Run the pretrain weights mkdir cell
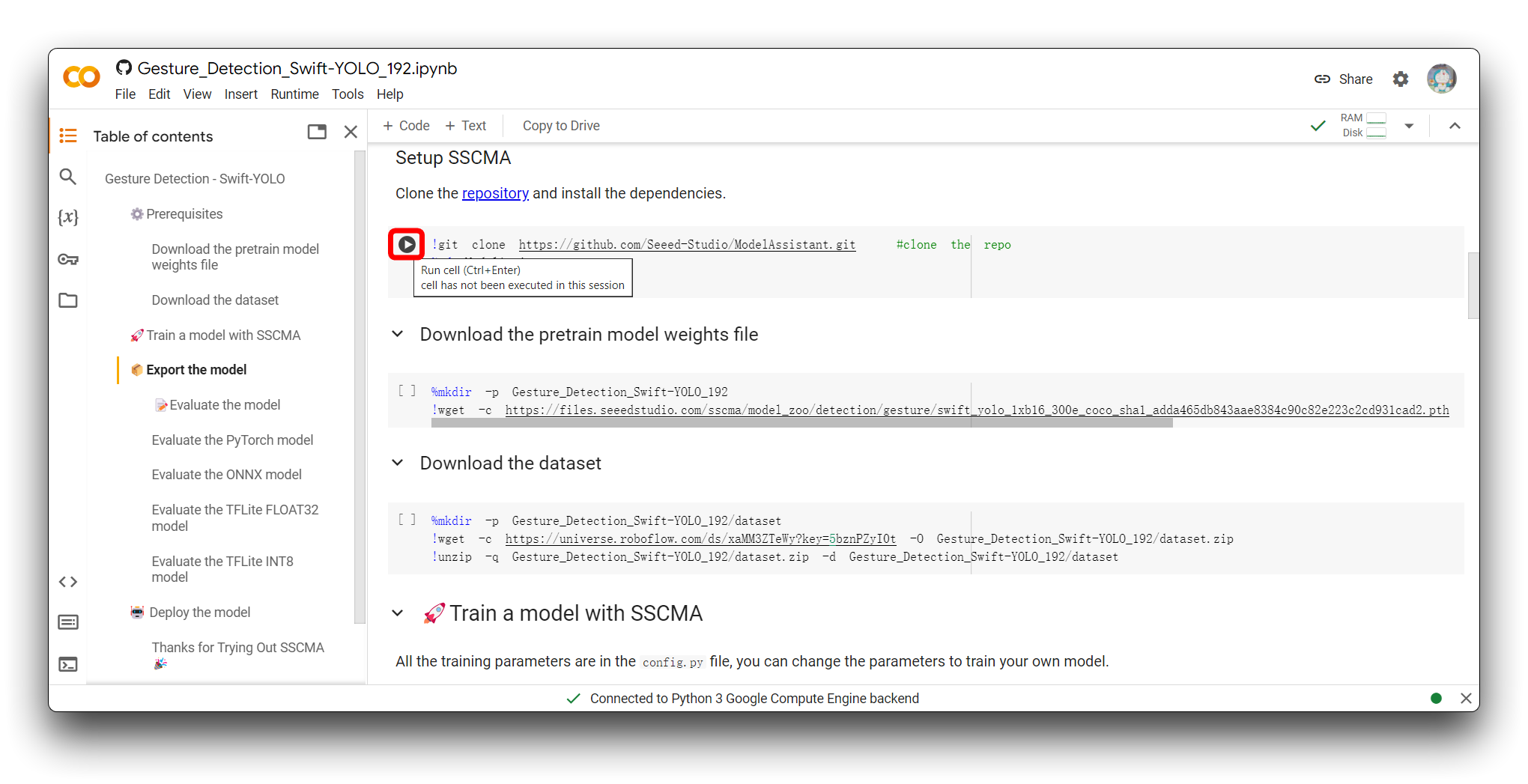 point(407,391)
